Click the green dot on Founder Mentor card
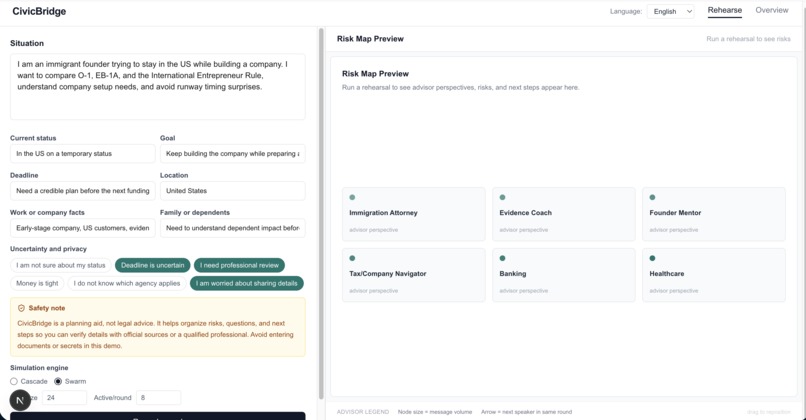 [652, 197]
